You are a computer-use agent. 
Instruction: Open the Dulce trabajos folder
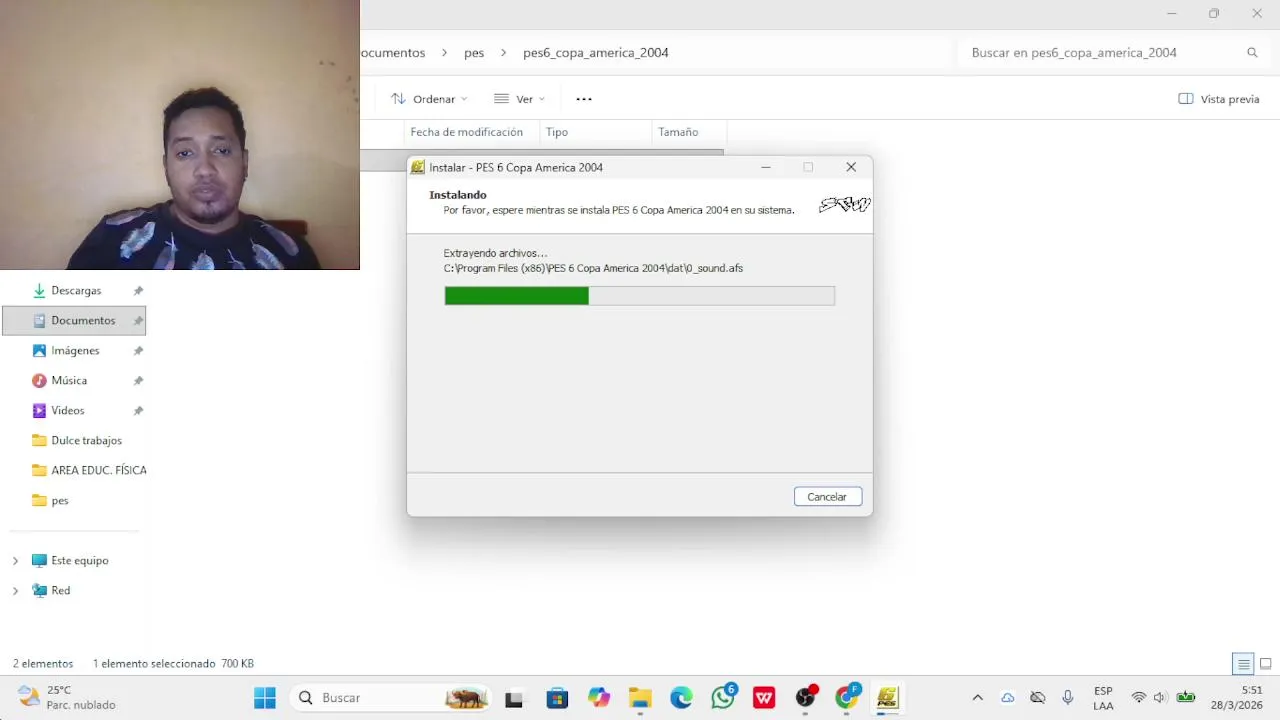(86, 440)
